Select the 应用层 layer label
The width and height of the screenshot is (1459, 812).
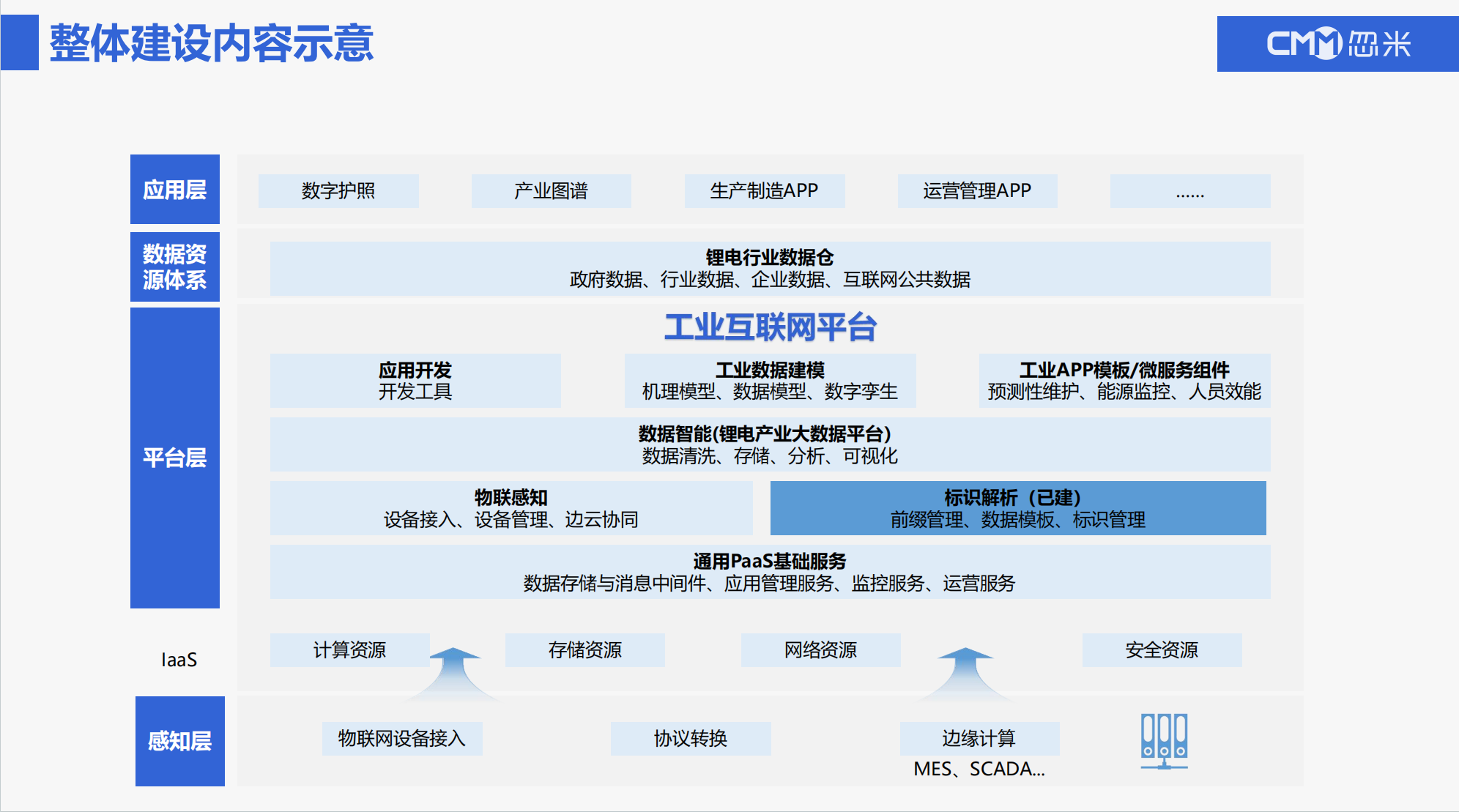(x=174, y=190)
